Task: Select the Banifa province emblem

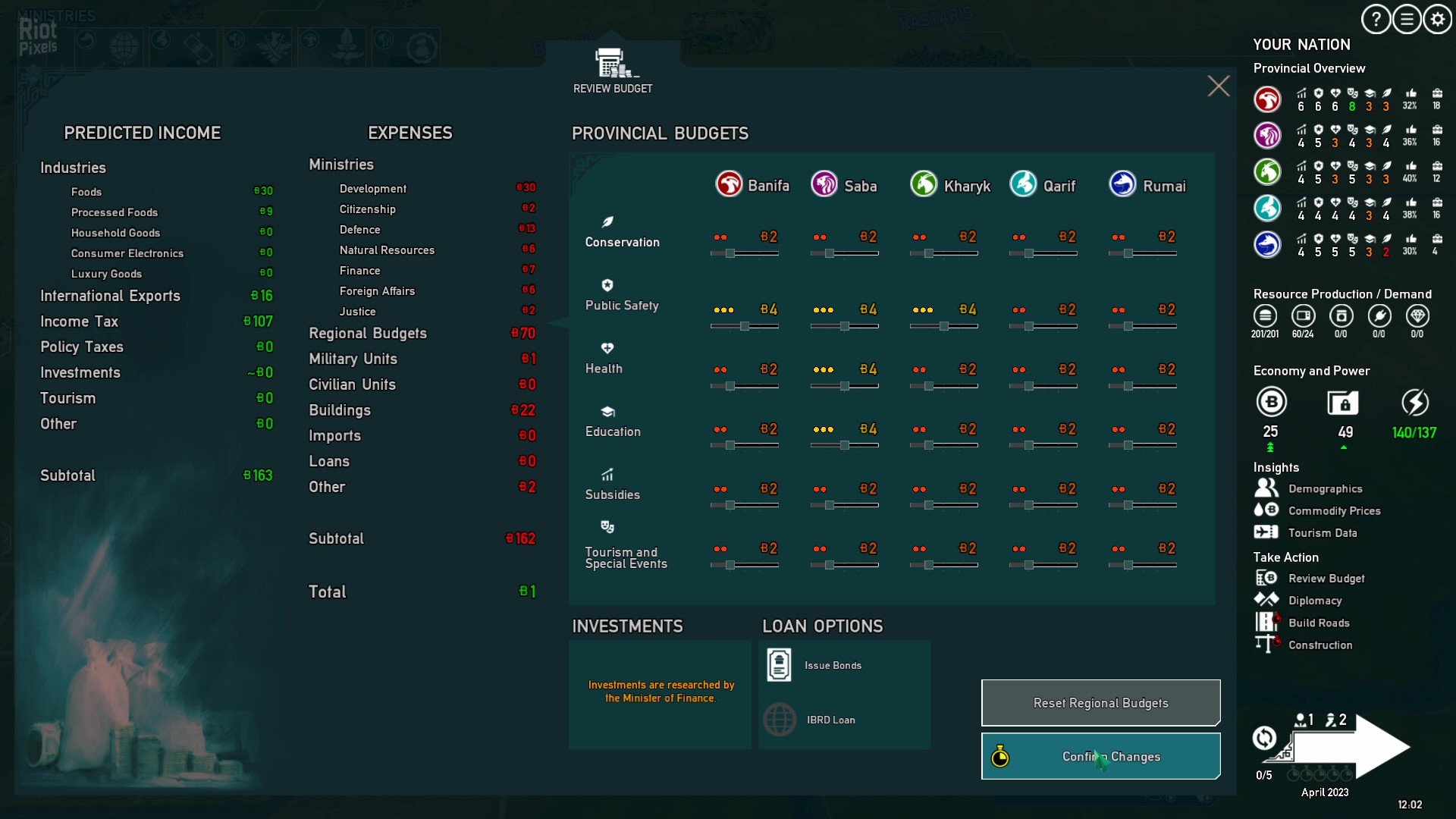Action: click(x=729, y=184)
